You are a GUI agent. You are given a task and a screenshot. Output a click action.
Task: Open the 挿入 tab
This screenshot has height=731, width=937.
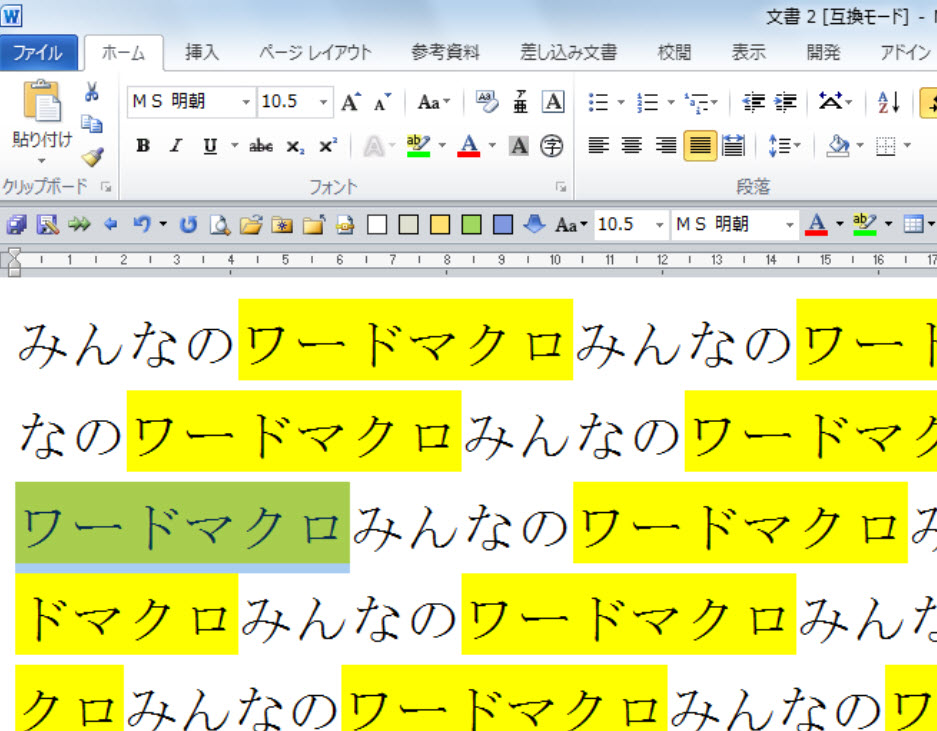[202, 53]
